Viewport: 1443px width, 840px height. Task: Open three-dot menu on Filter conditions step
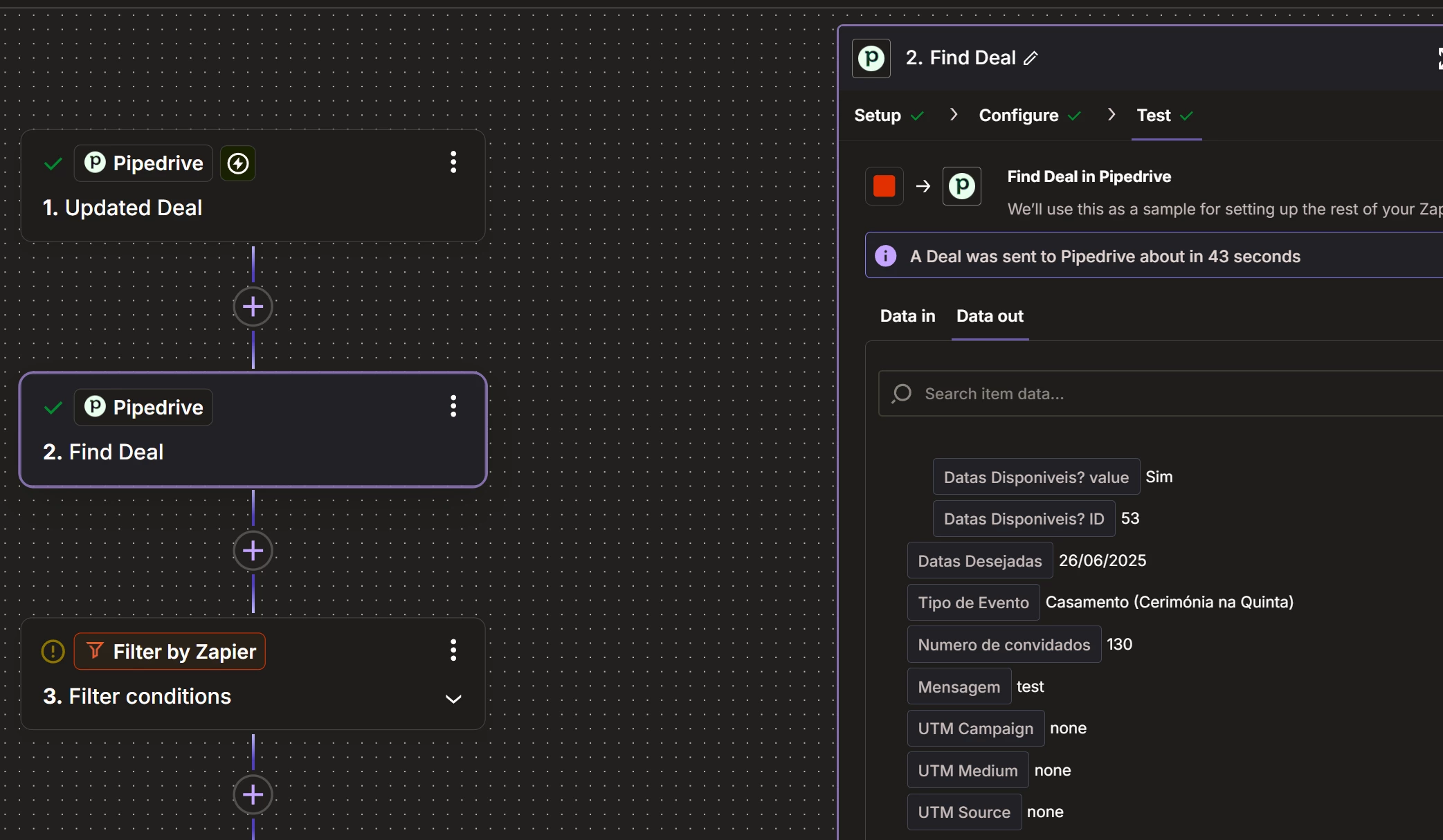pyautogui.click(x=453, y=650)
